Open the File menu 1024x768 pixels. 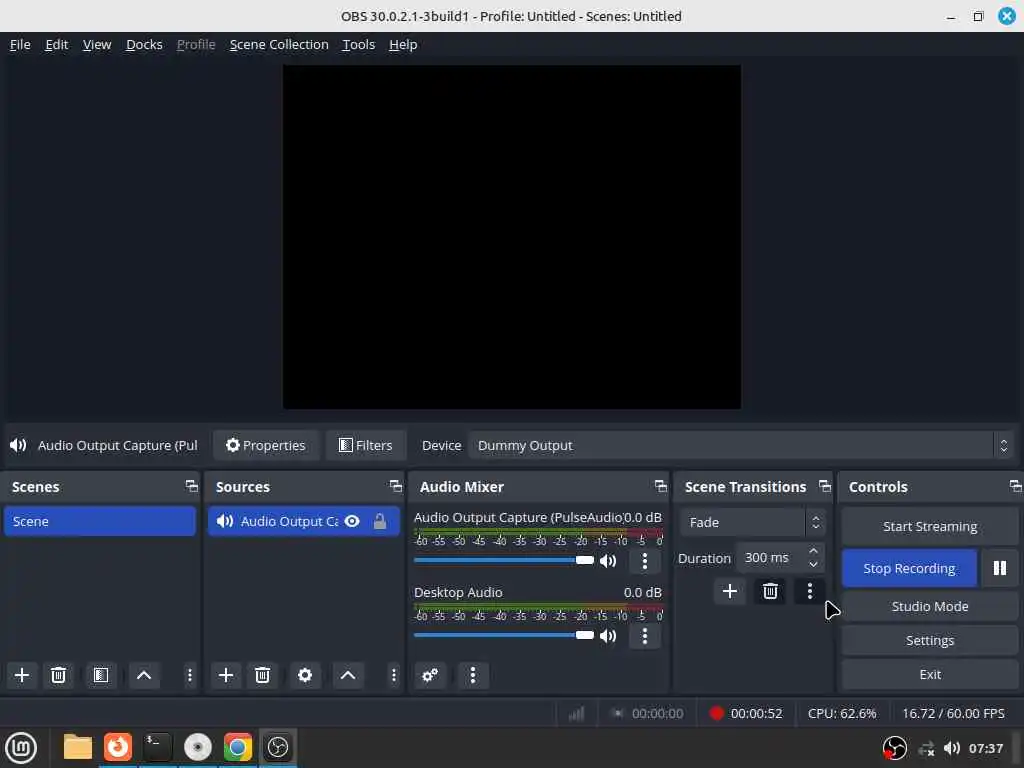[20, 44]
